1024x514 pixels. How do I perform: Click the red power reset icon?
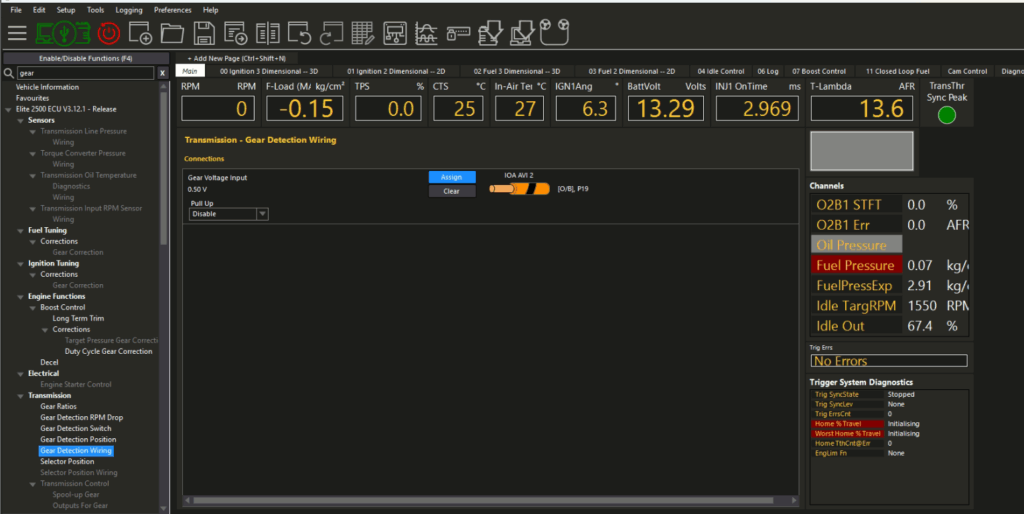(108, 33)
